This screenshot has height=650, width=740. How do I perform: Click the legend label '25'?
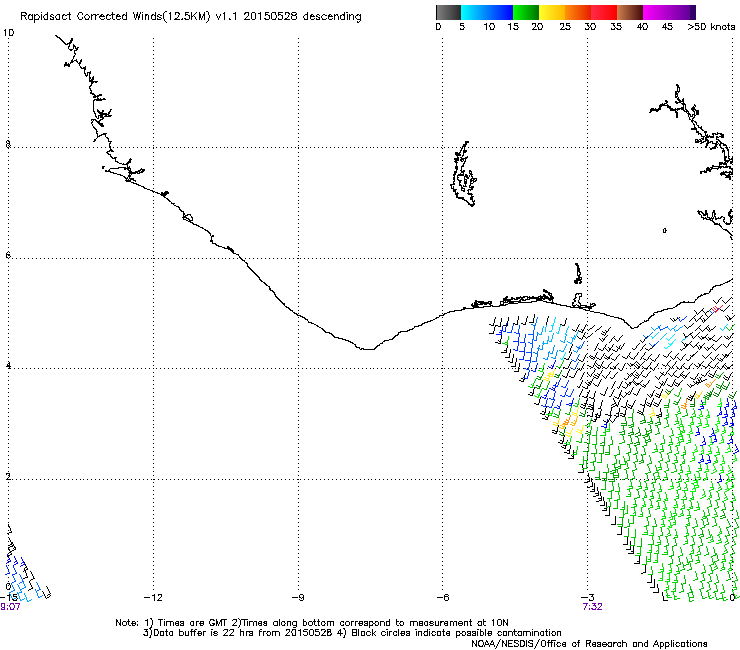pyautogui.click(x=565, y=27)
